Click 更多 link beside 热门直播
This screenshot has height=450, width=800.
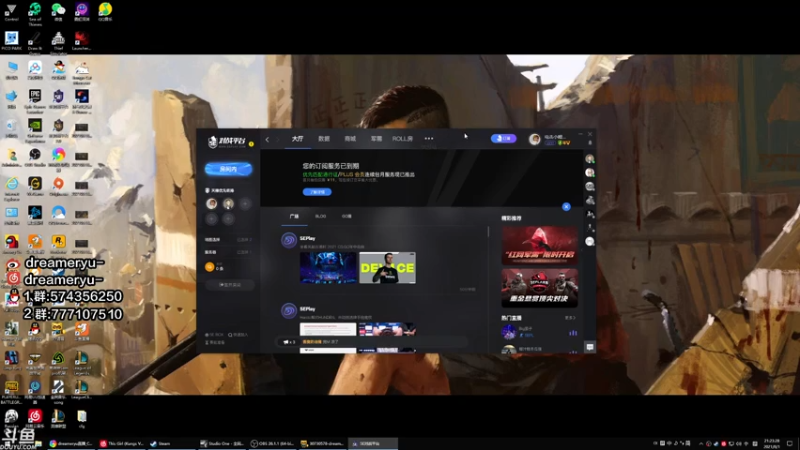(x=570, y=318)
